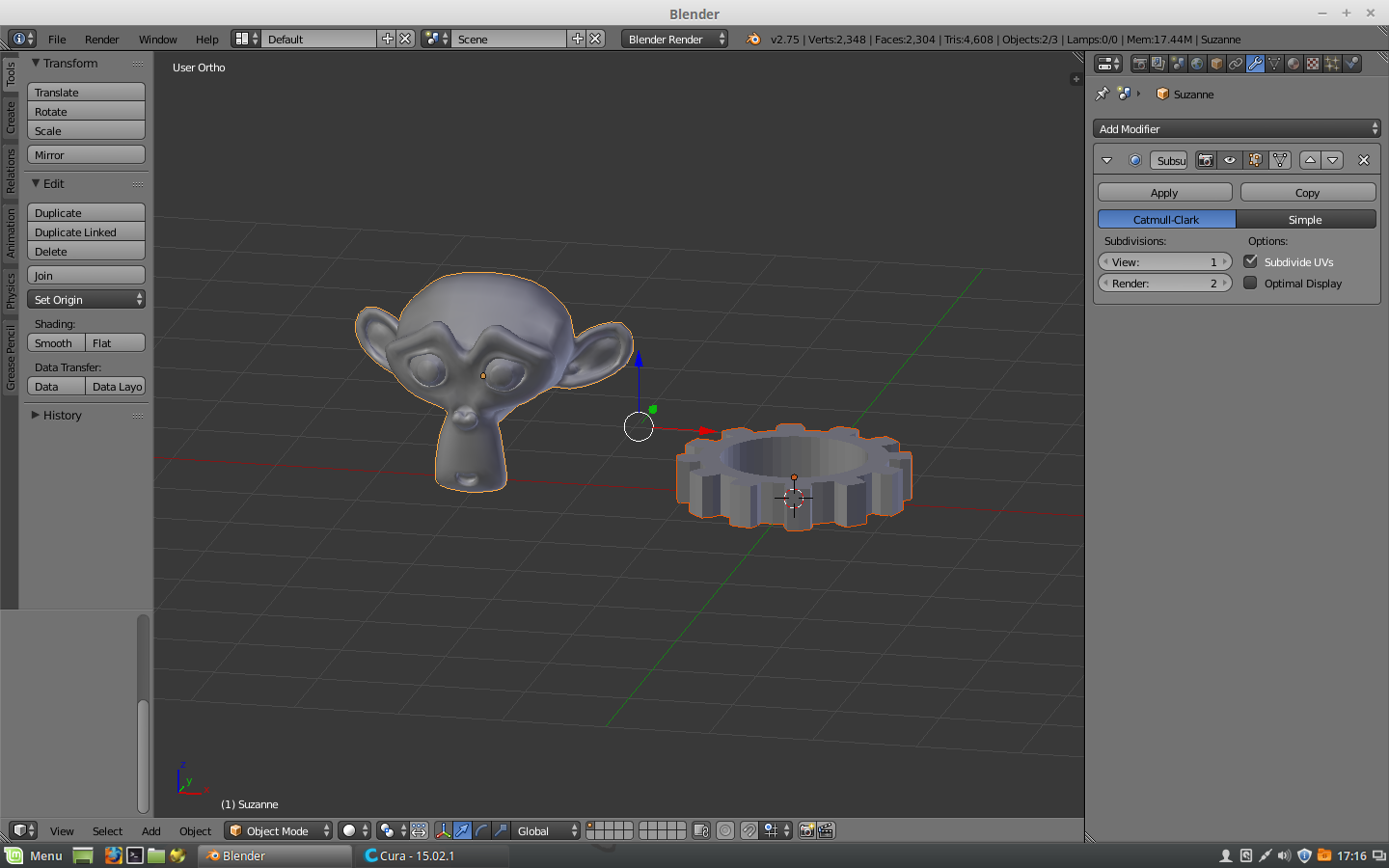Set shading to Smooth
The width and height of the screenshot is (1389, 868).
[56, 343]
